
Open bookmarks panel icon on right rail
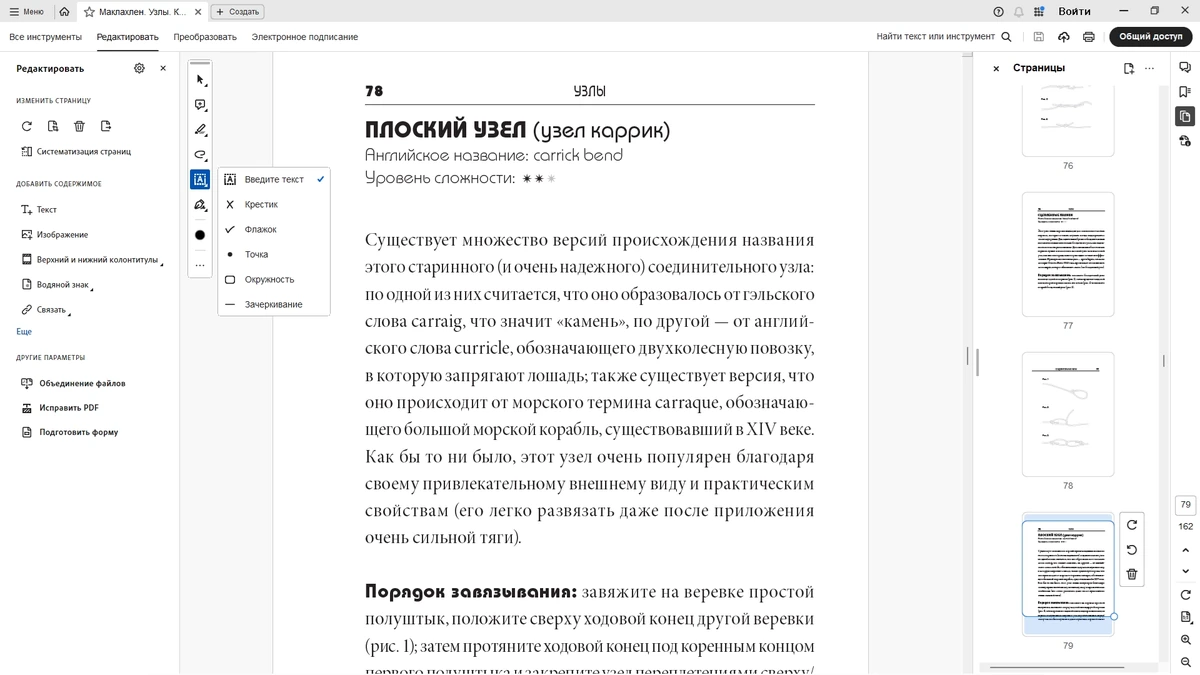(x=1185, y=92)
